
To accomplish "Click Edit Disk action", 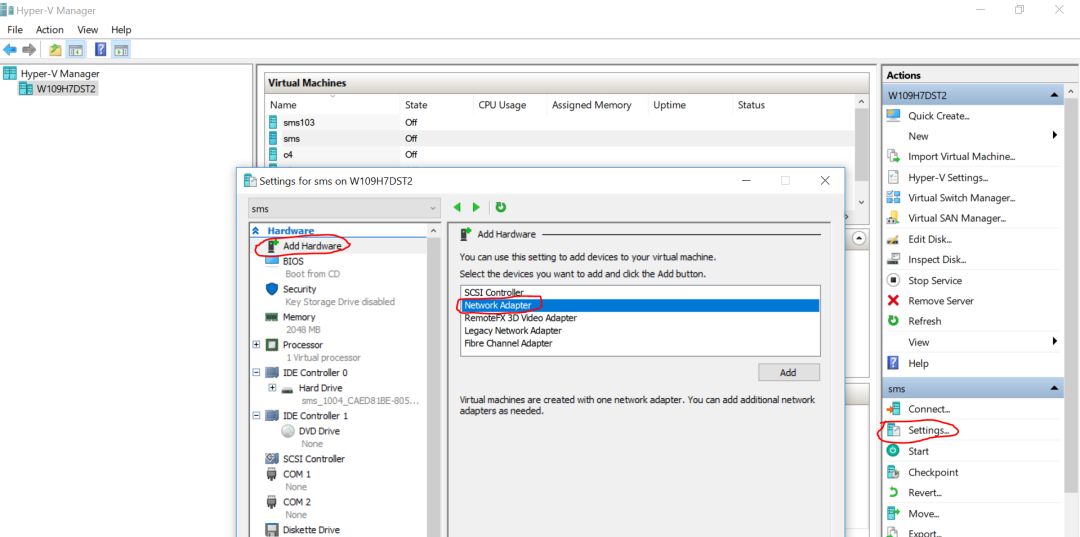I will point(930,239).
